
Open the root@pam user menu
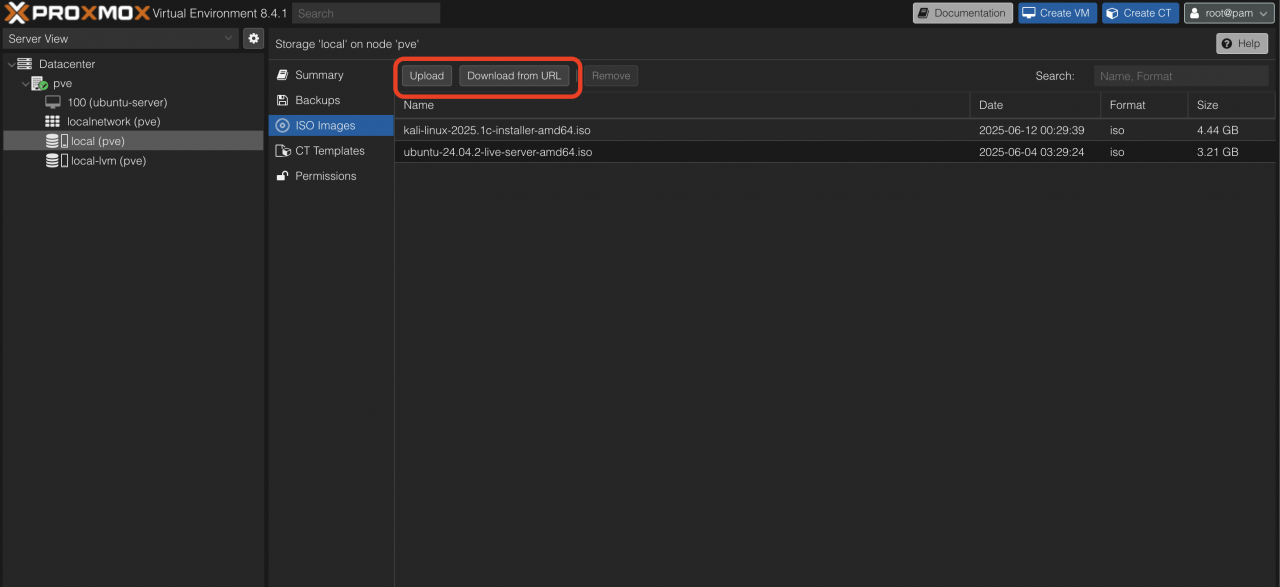[1229, 13]
